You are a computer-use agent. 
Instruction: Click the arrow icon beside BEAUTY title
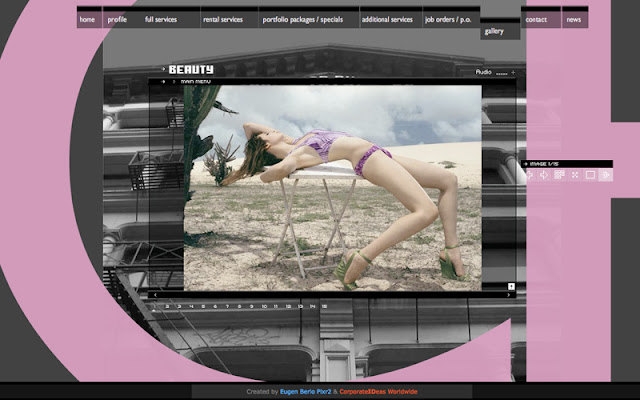[x=164, y=69]
